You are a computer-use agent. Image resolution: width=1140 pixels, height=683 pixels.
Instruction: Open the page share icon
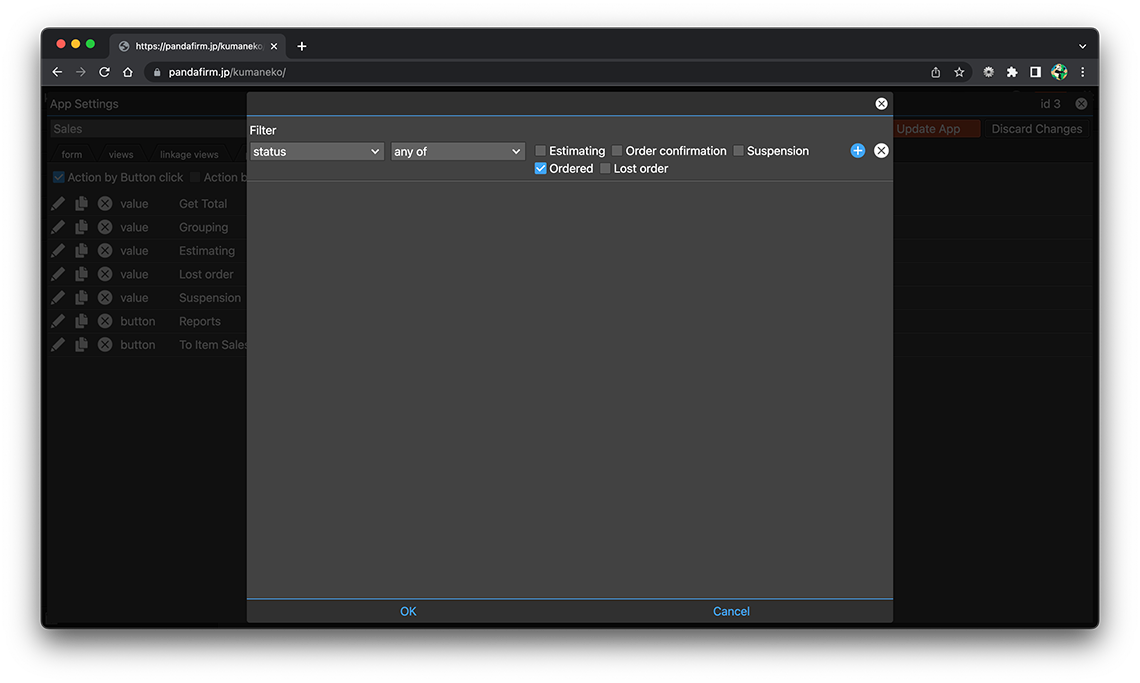[x=935, y=72]
